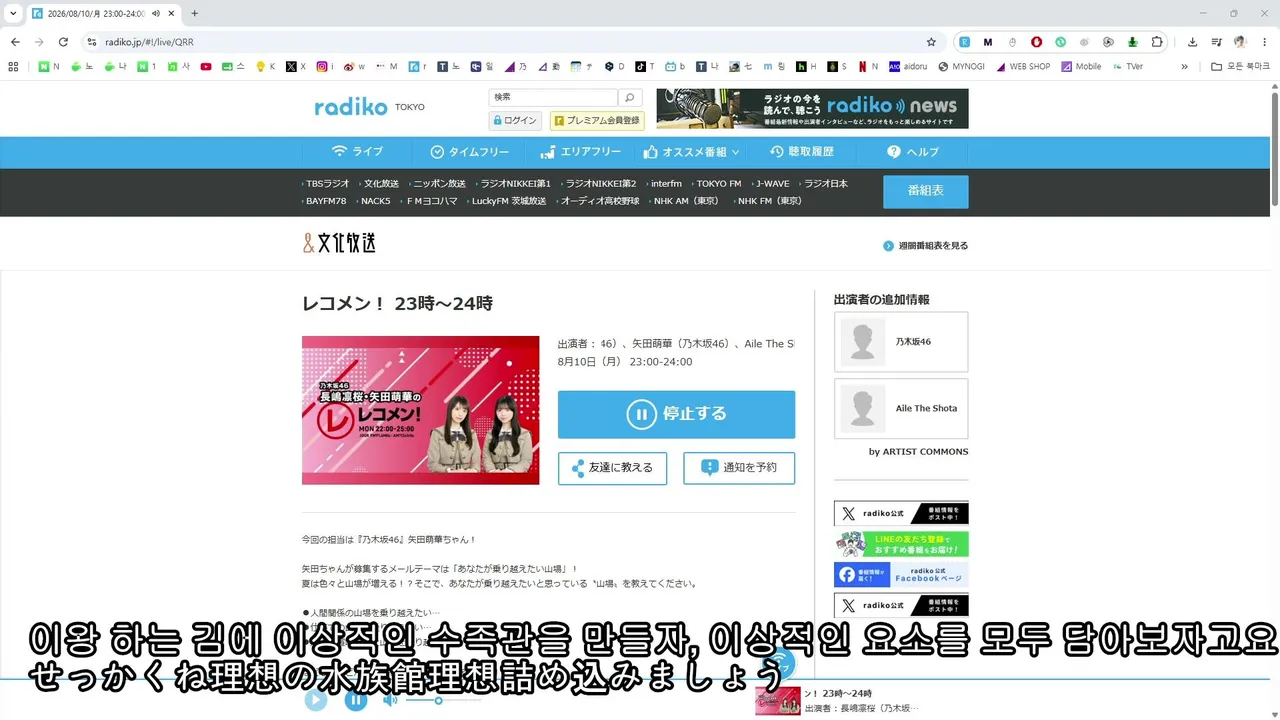
Task: Click the browser address bar URL
Action: coord(149,42)
